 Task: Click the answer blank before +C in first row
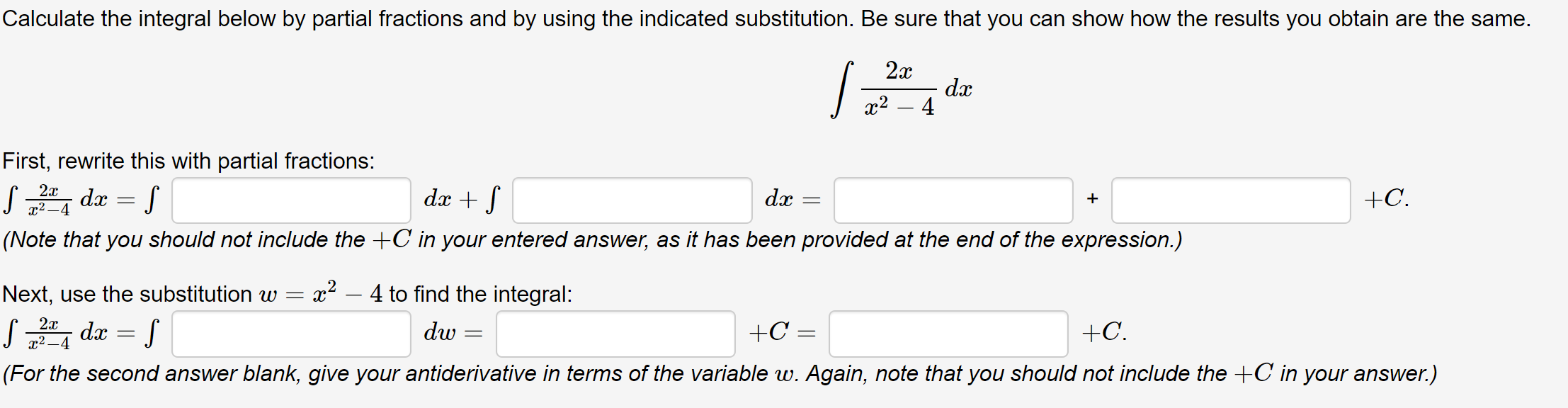tap(1232, 200)
